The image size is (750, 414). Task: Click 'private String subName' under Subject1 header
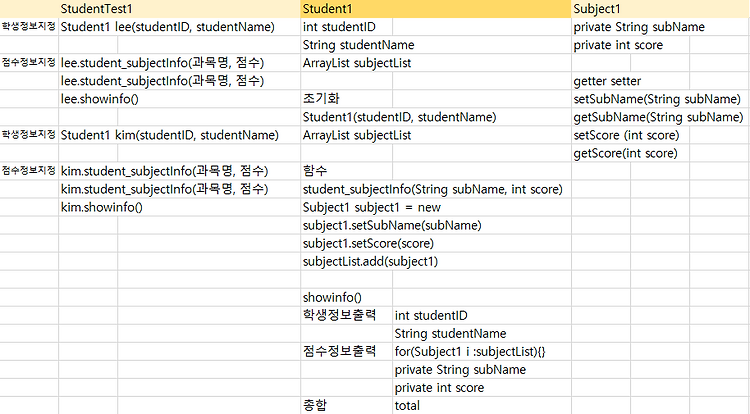[x=639, y=27]
